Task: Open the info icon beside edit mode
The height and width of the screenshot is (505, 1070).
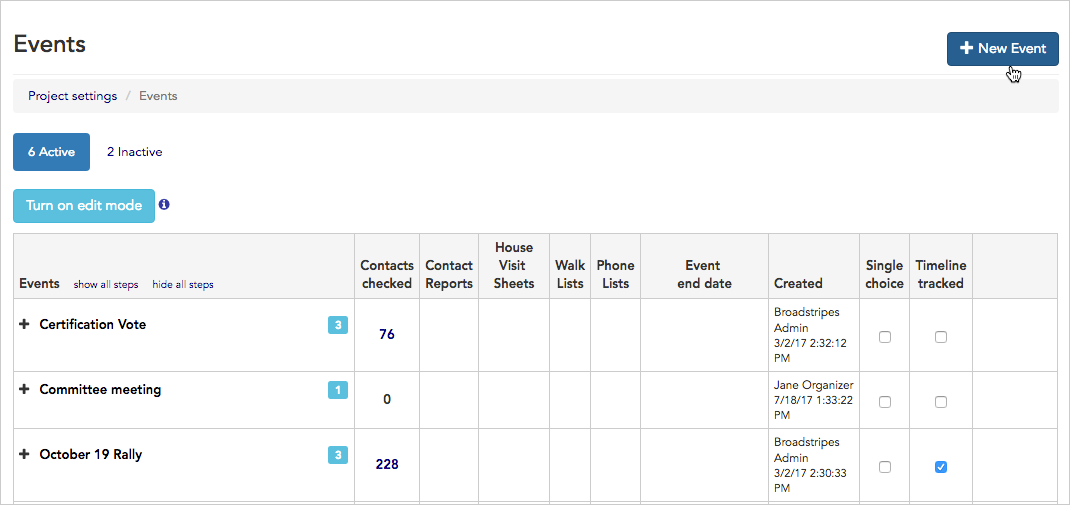Action: coord(164,204)
